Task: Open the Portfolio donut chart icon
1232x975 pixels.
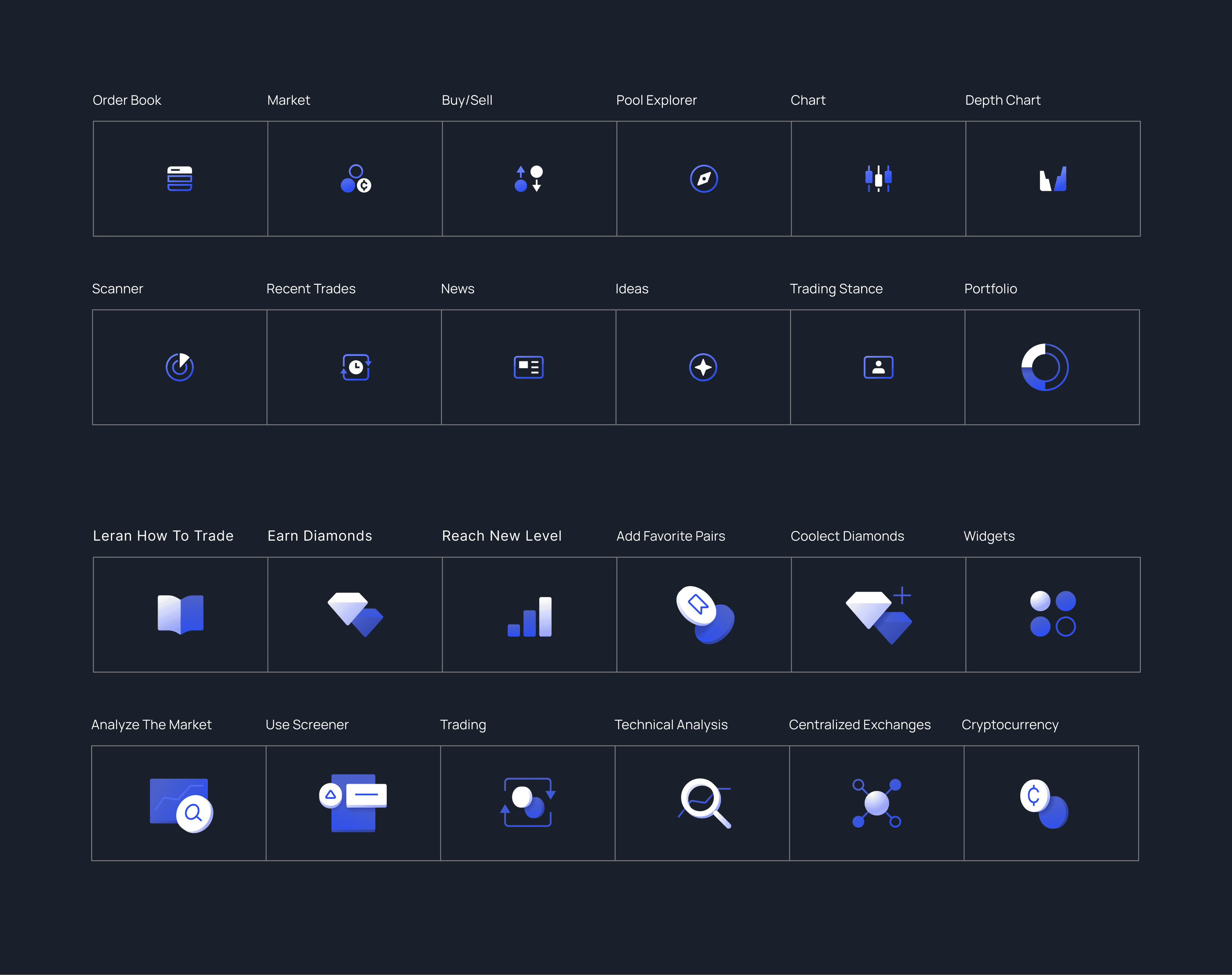Action: [1044, 367]
